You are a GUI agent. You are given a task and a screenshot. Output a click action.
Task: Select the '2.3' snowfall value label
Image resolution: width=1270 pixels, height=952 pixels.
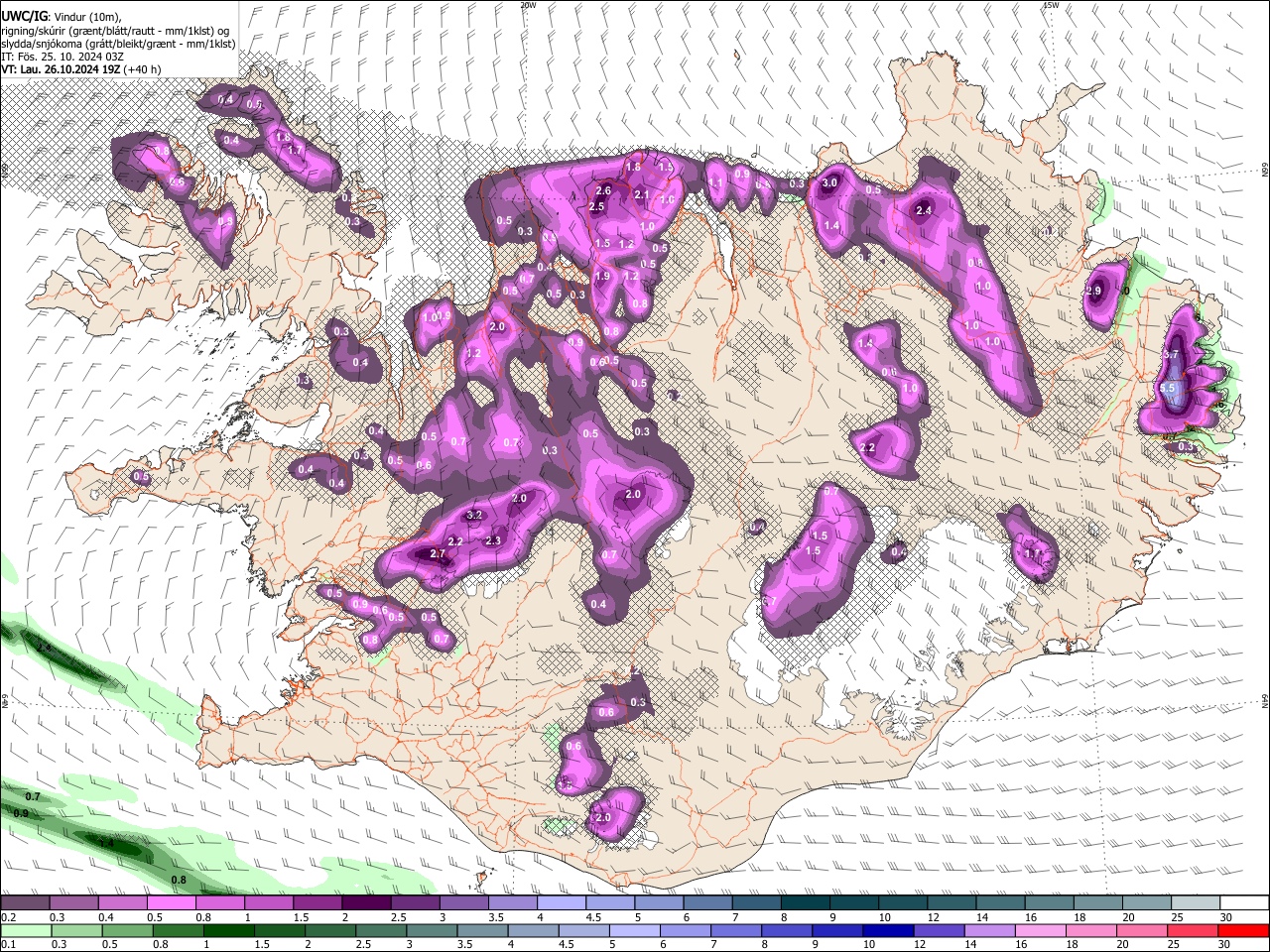tap(494, 540)
